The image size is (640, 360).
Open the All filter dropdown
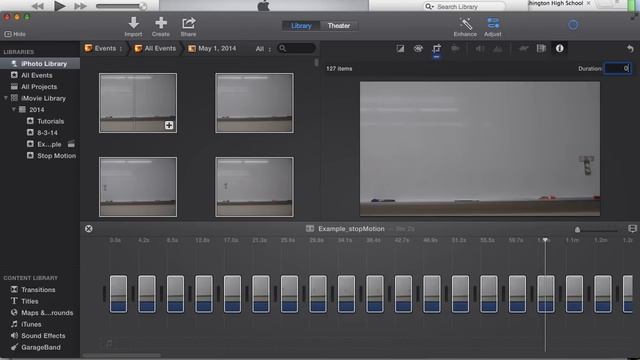click(x=263, y=49)
